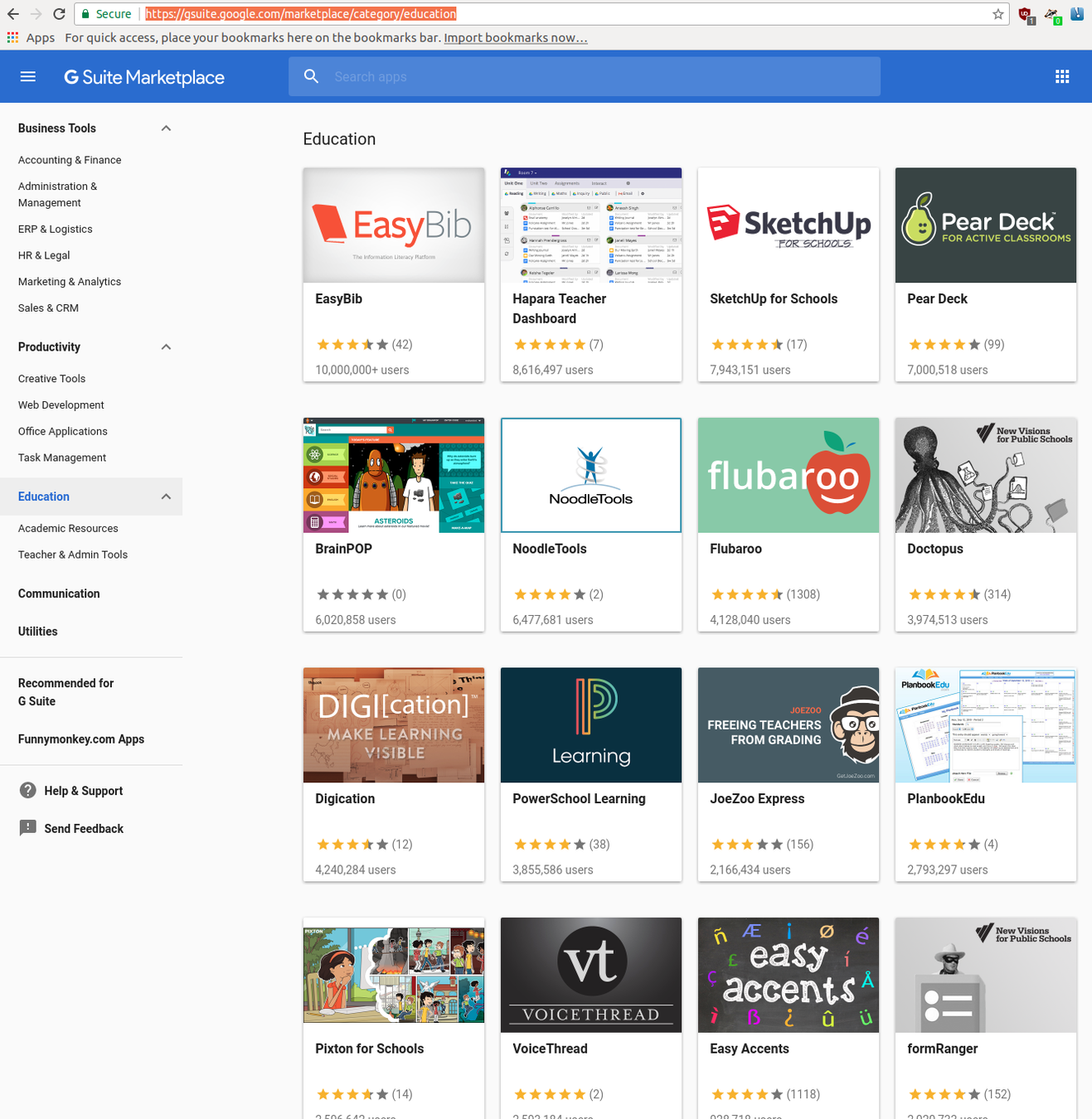Open the NoodleTools app thumbnail
The image size is (1092, 1119).
point(591,475)
